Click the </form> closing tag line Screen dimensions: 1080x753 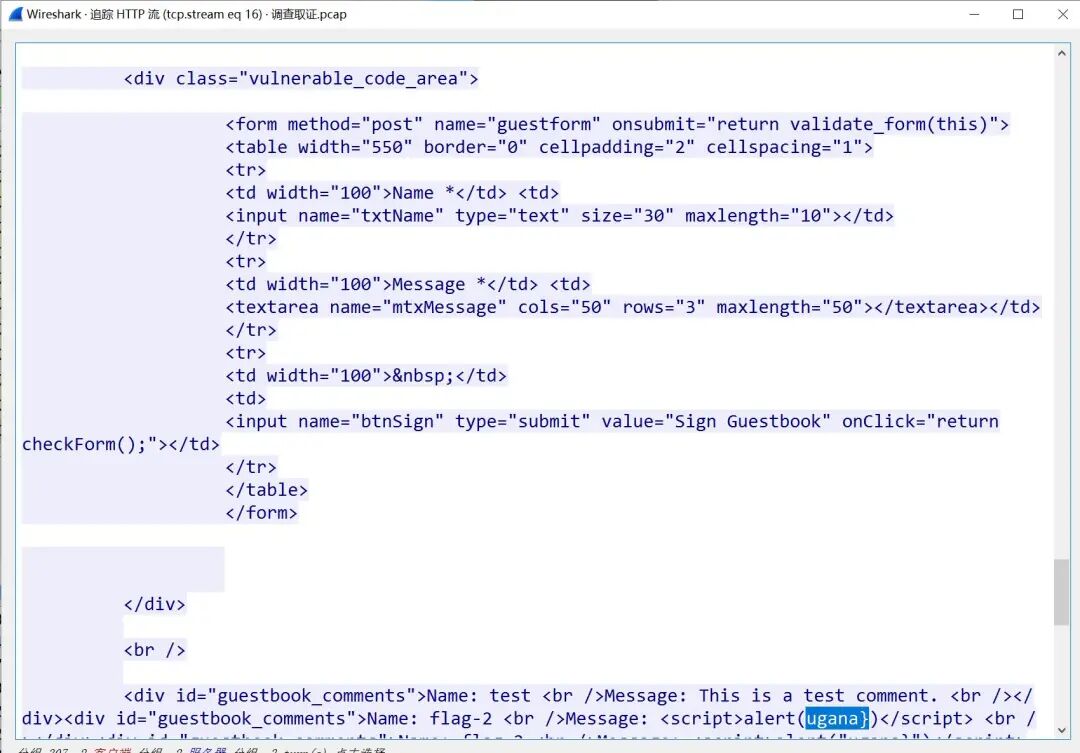pyautogui.click(x=261, y=513)
